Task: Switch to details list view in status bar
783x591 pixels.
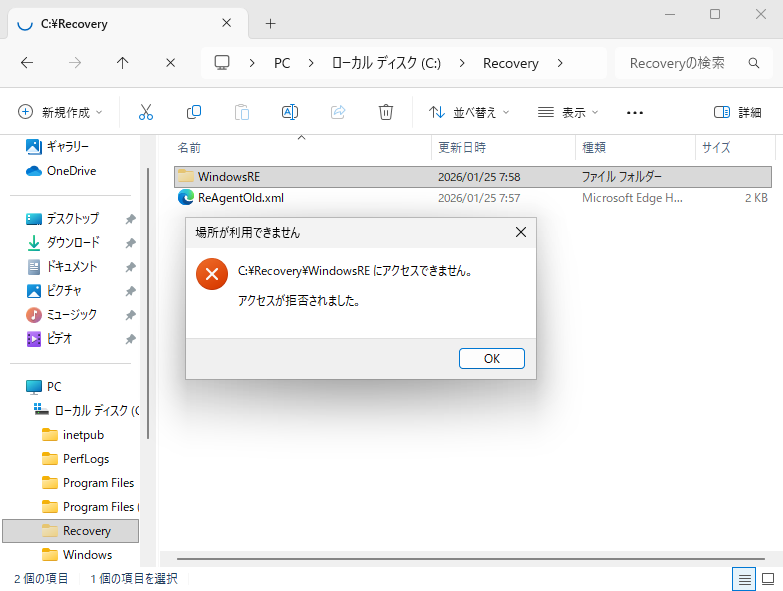Action: tap(744, 578)
